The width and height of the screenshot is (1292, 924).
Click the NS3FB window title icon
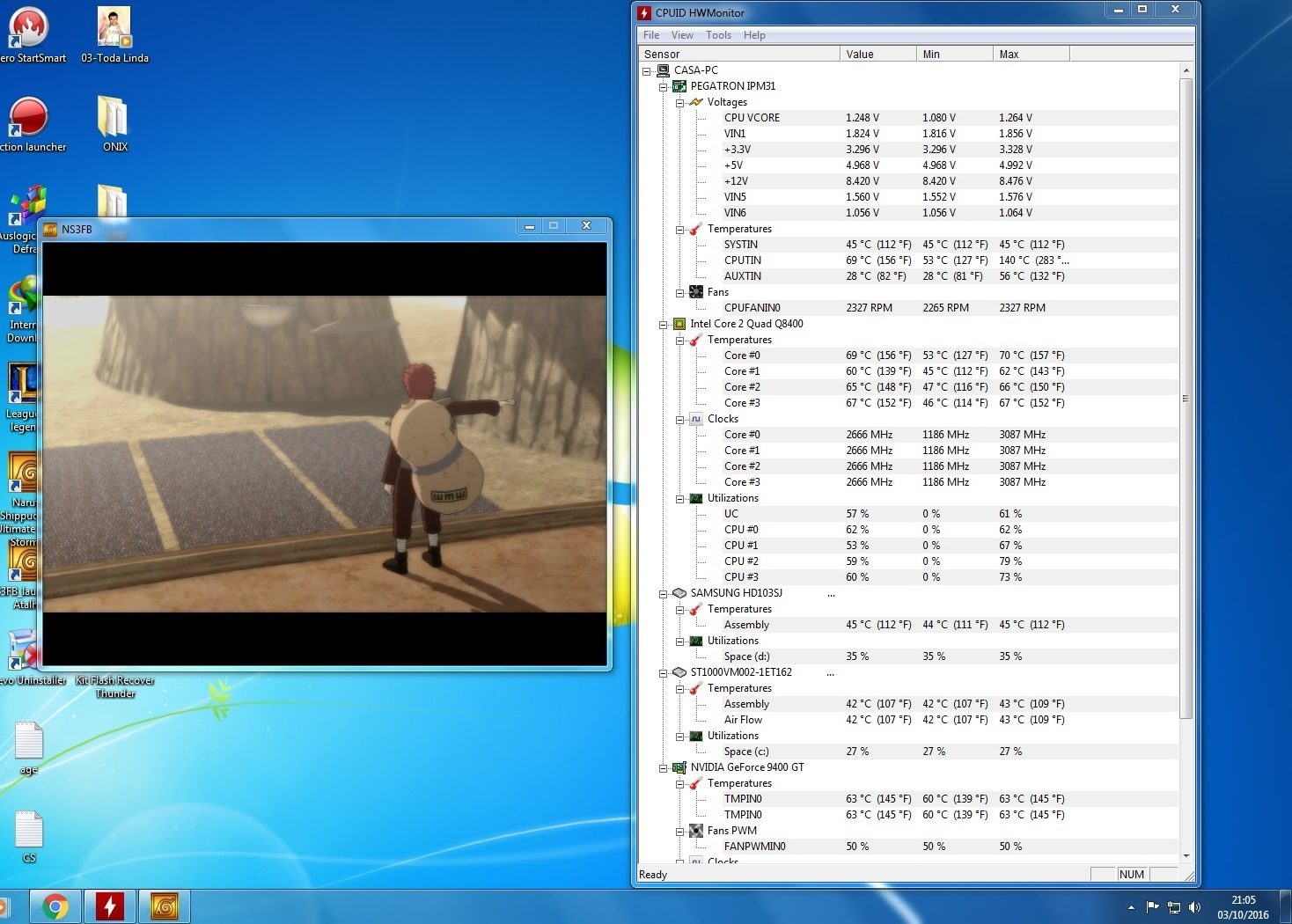[x=50, y=229]
